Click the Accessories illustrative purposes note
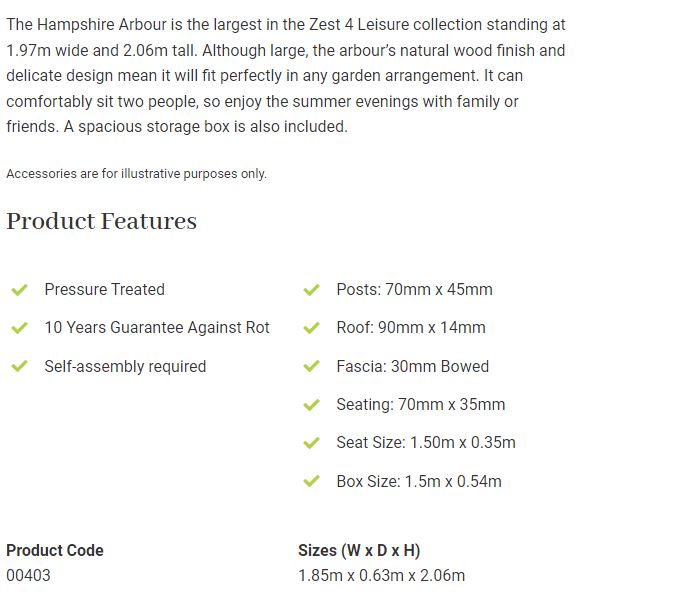 136,174
